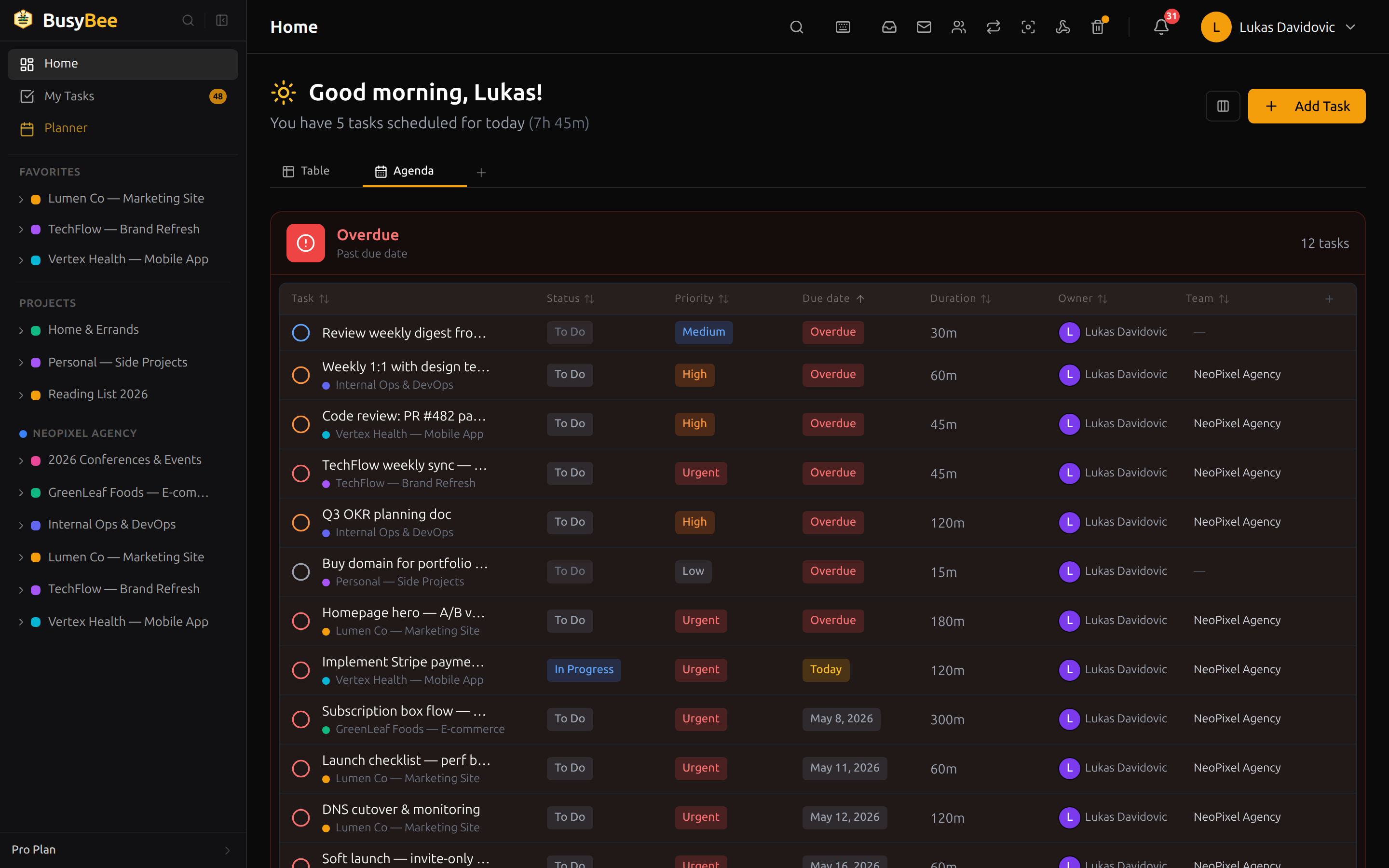Click the red Overdue alert icon

click(x=305, y=244)
